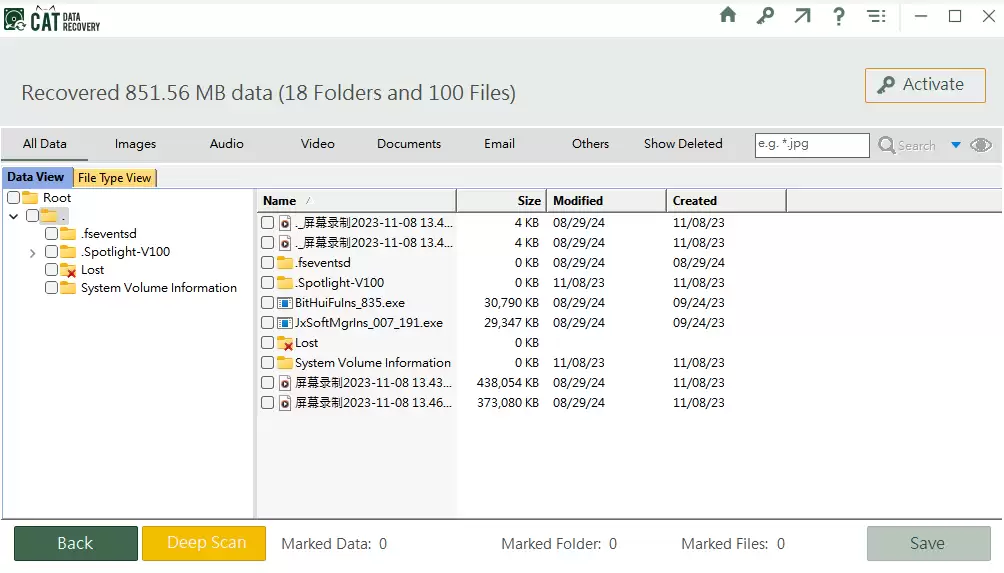
Task: Click the magnifier Search icon
Action: click(887, 145)
